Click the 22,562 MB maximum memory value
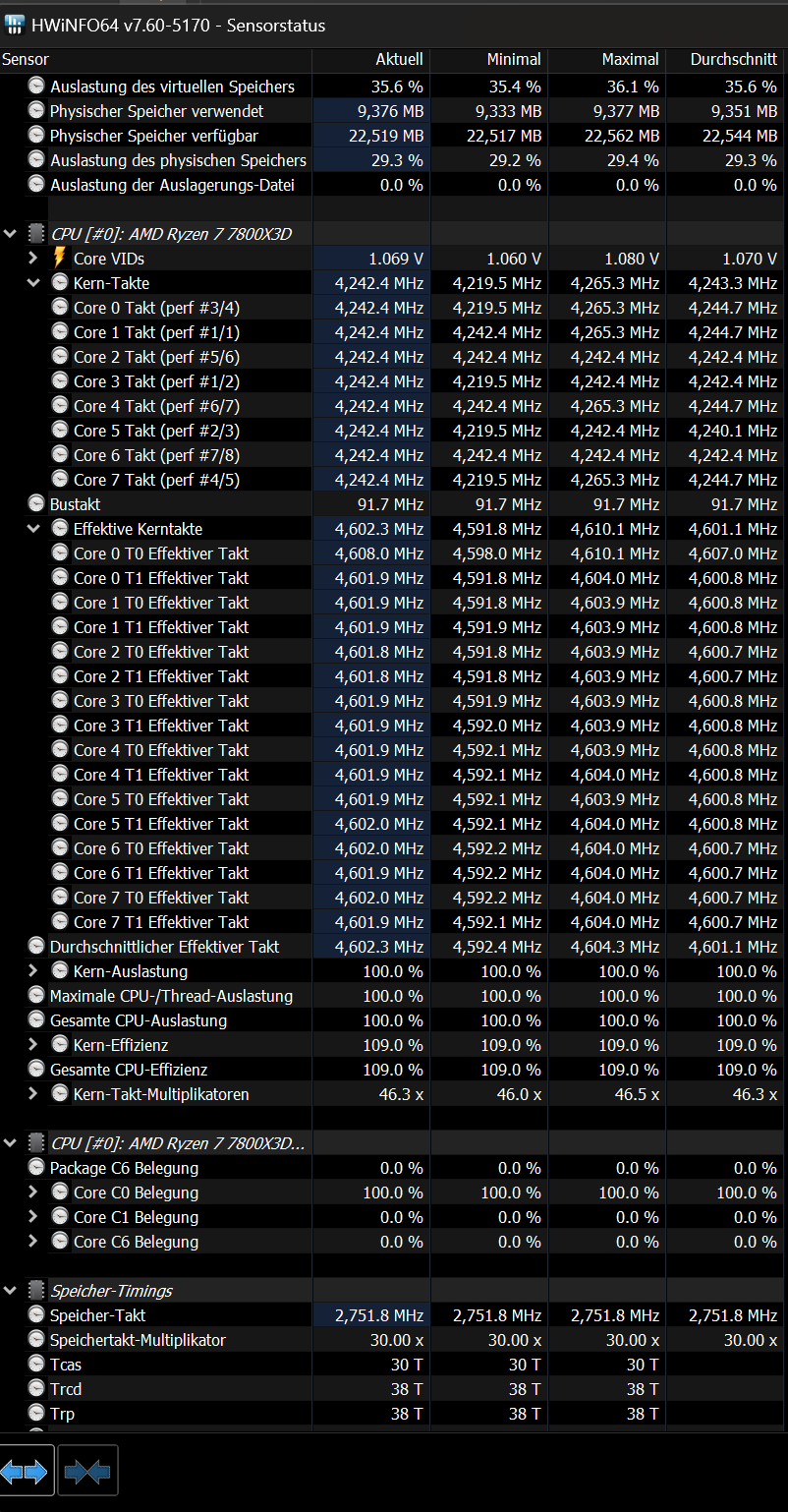788x1512 pixels. point(622,136)
